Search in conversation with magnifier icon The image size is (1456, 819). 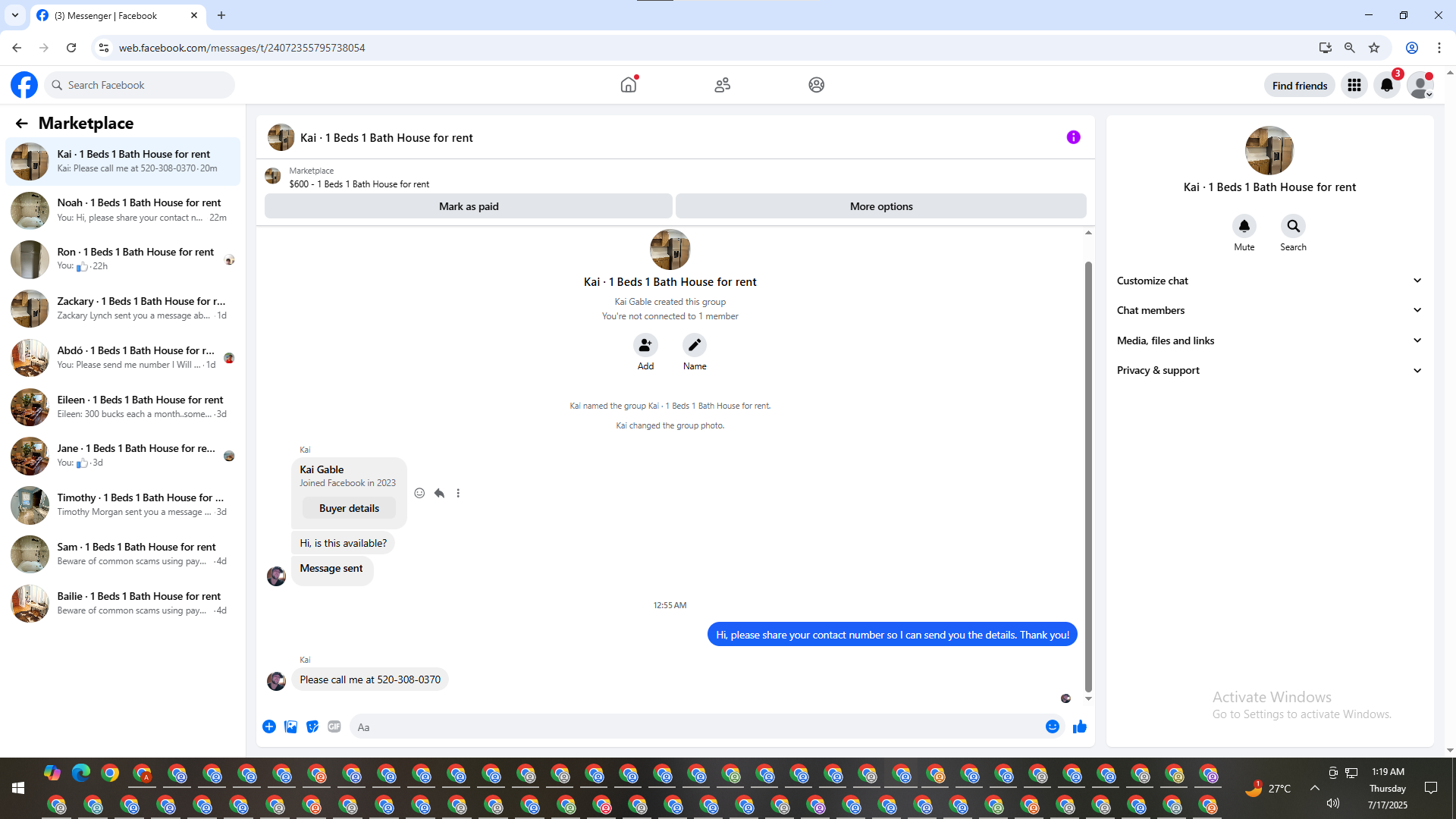[1294, 226]
